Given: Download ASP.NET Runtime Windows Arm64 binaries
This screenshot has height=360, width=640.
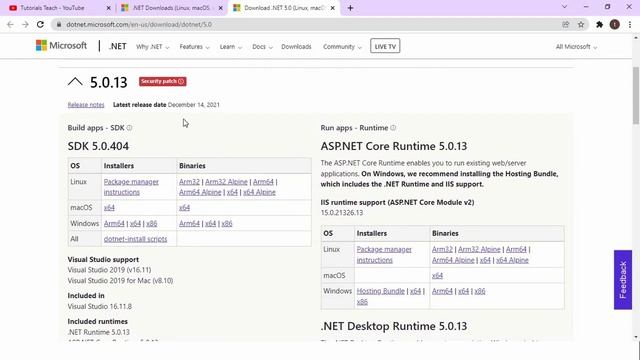Looking at the screenshot, I should point(442,291).
